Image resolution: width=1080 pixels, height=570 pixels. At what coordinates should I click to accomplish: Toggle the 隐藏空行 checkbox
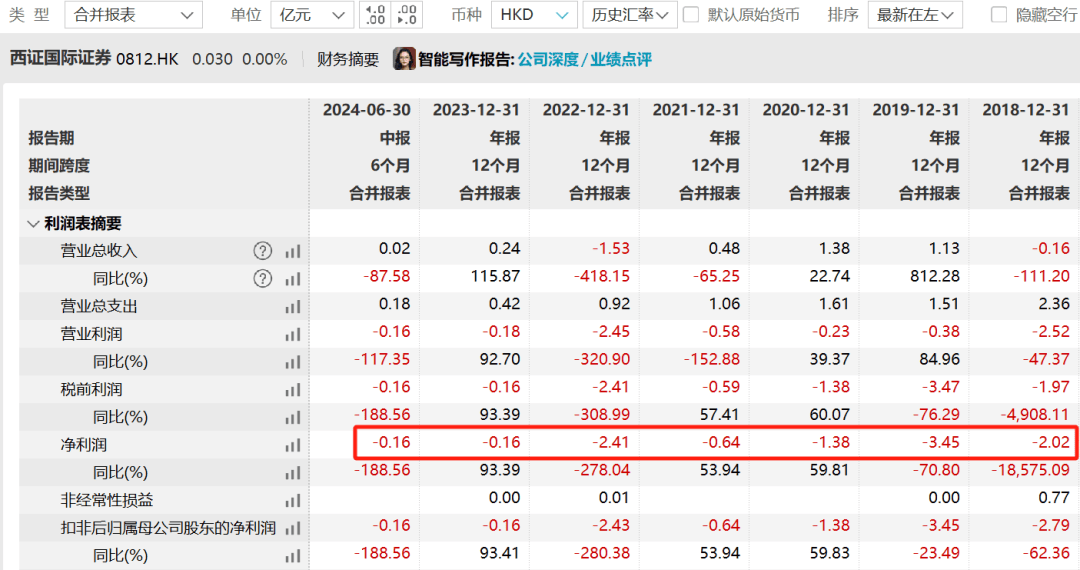pos(999,14)
